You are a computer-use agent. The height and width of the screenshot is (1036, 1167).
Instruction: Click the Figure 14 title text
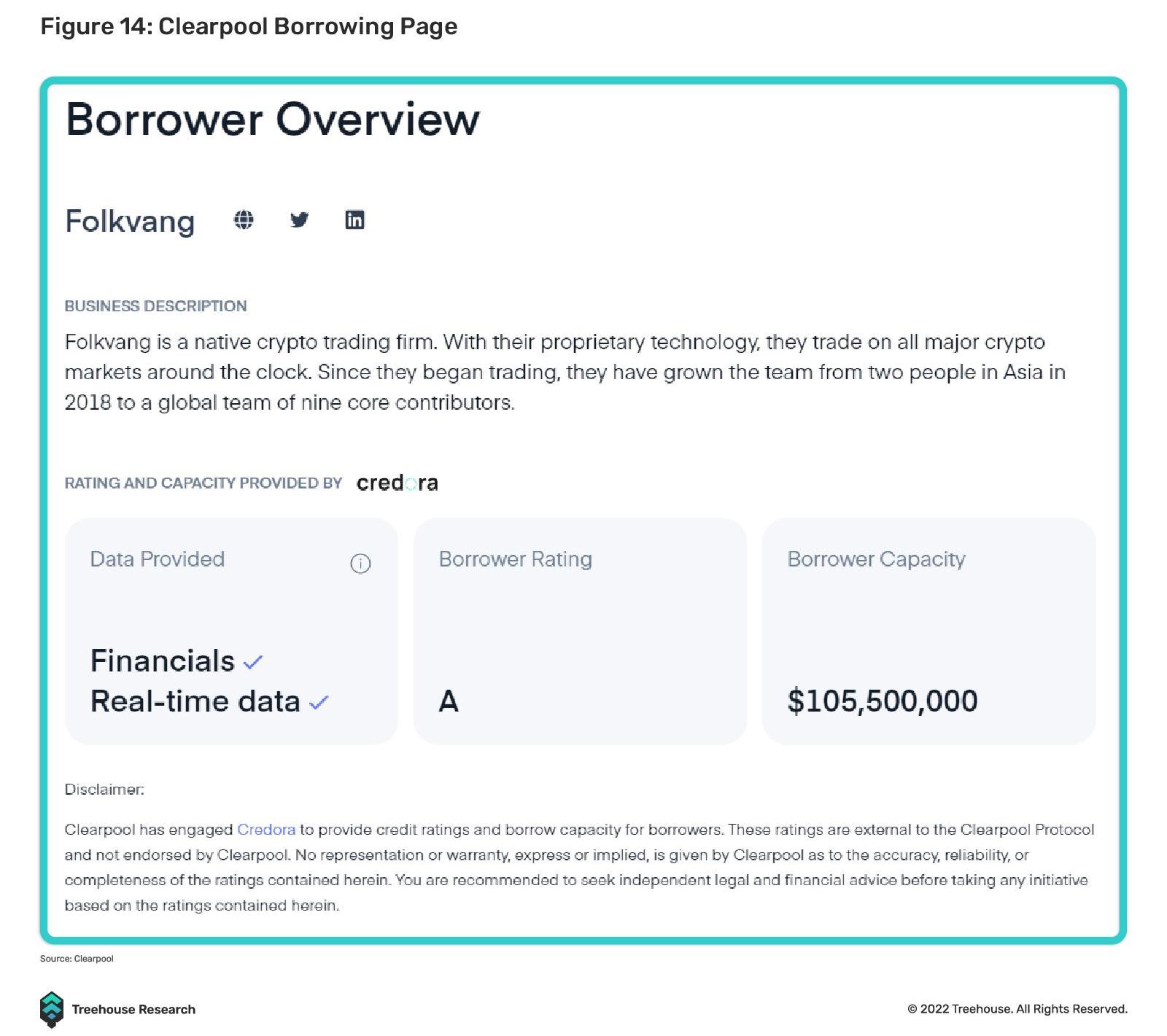tap(249, 26)
